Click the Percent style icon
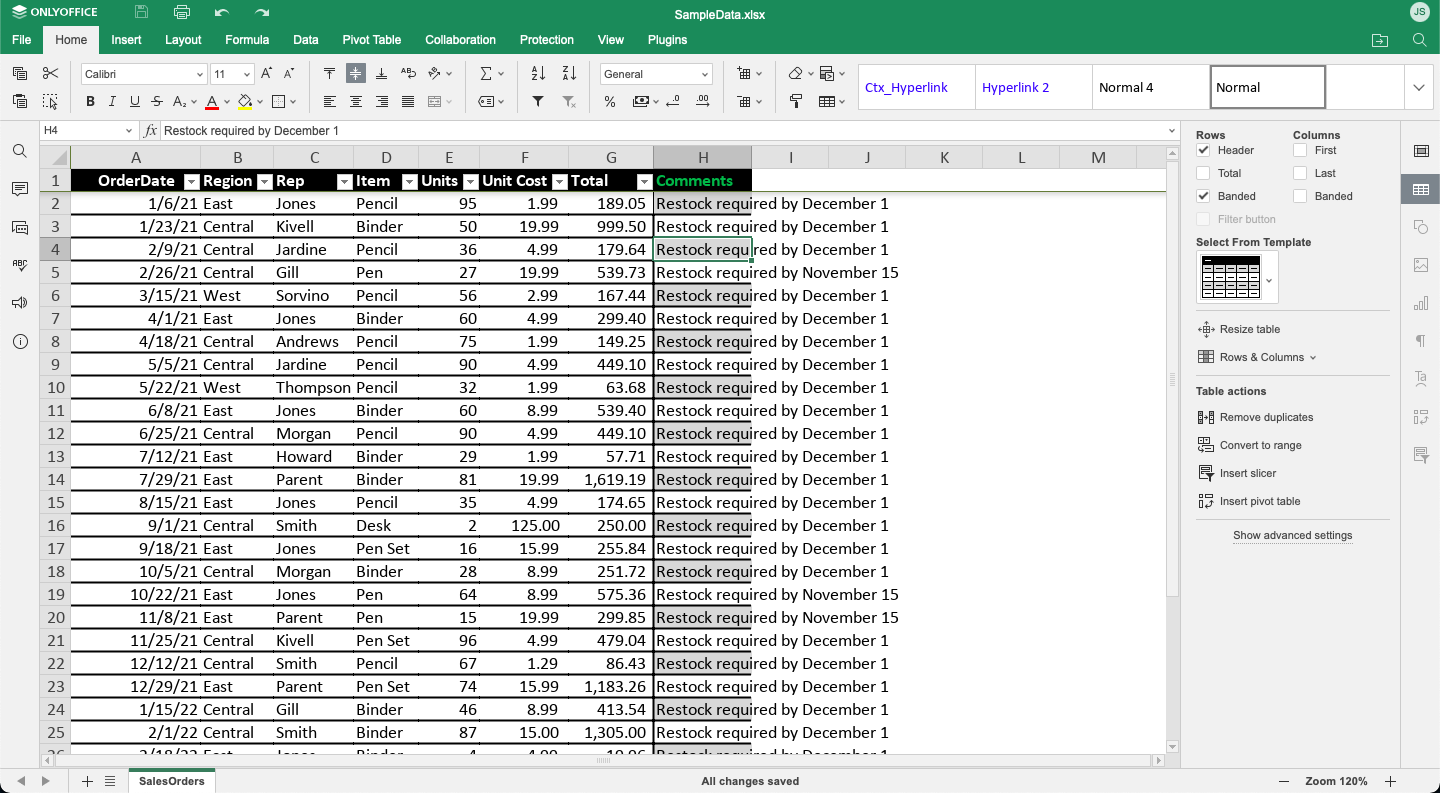This screenshot has width=1440, height=793. (x=610, y=101)
